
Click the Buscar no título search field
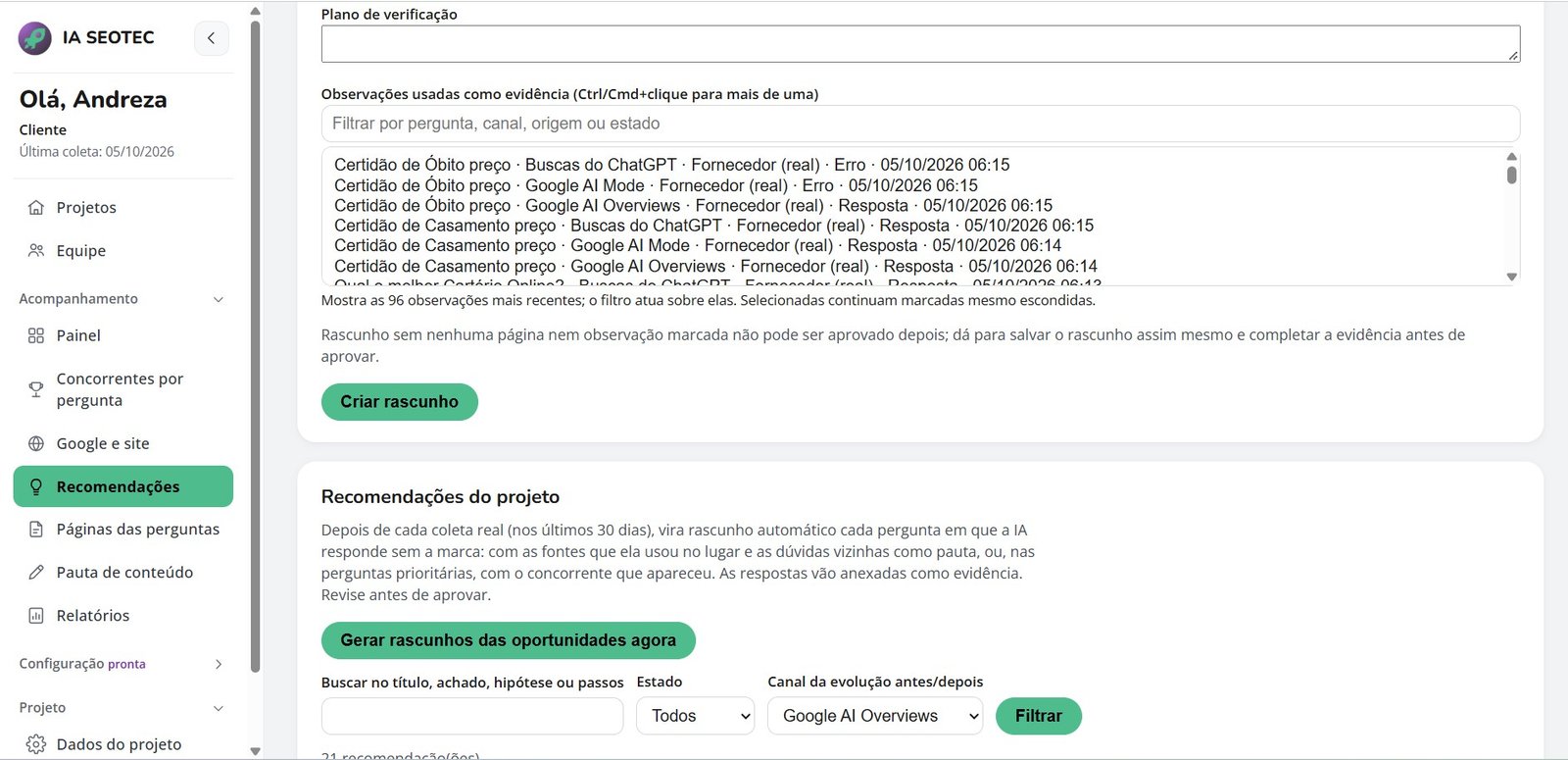(x=472, y=716)
